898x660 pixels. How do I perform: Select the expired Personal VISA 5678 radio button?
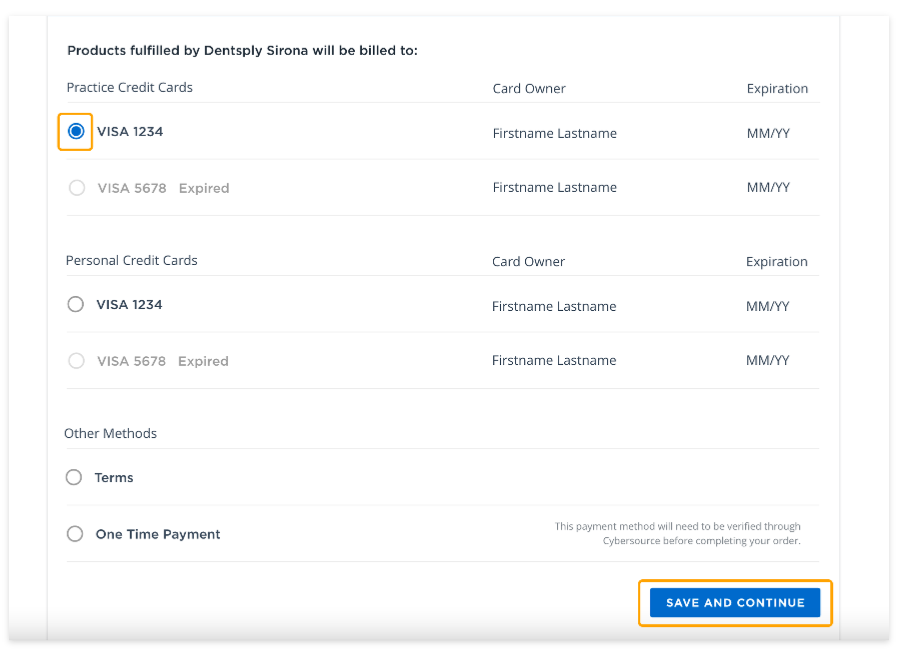tap(76, 361)
